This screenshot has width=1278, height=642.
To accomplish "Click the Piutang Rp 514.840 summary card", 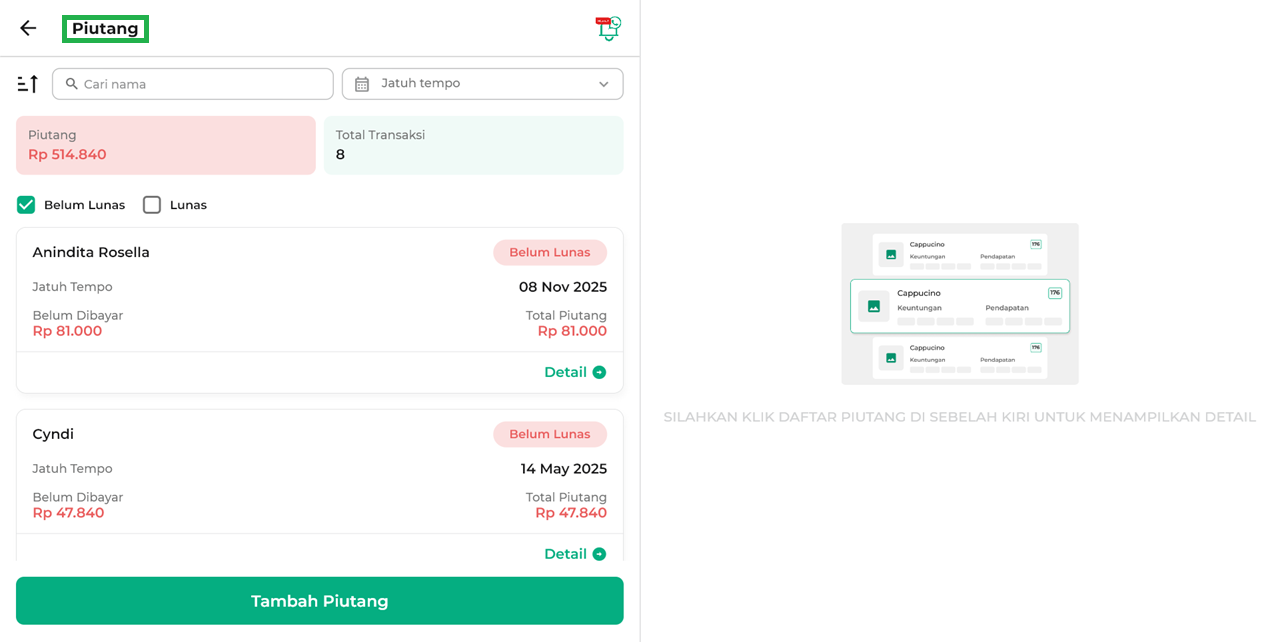I will pos(165,145).
